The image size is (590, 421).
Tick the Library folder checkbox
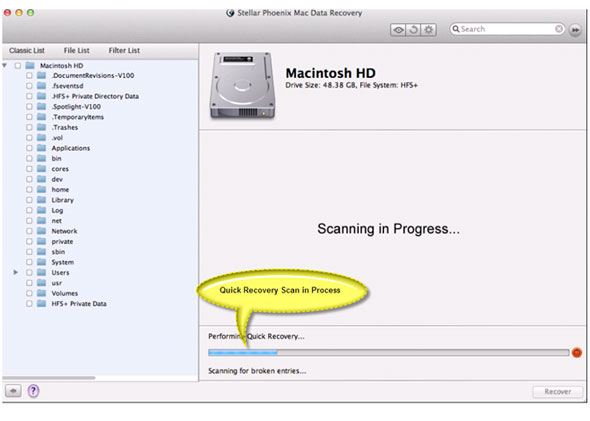click(29, 200)
